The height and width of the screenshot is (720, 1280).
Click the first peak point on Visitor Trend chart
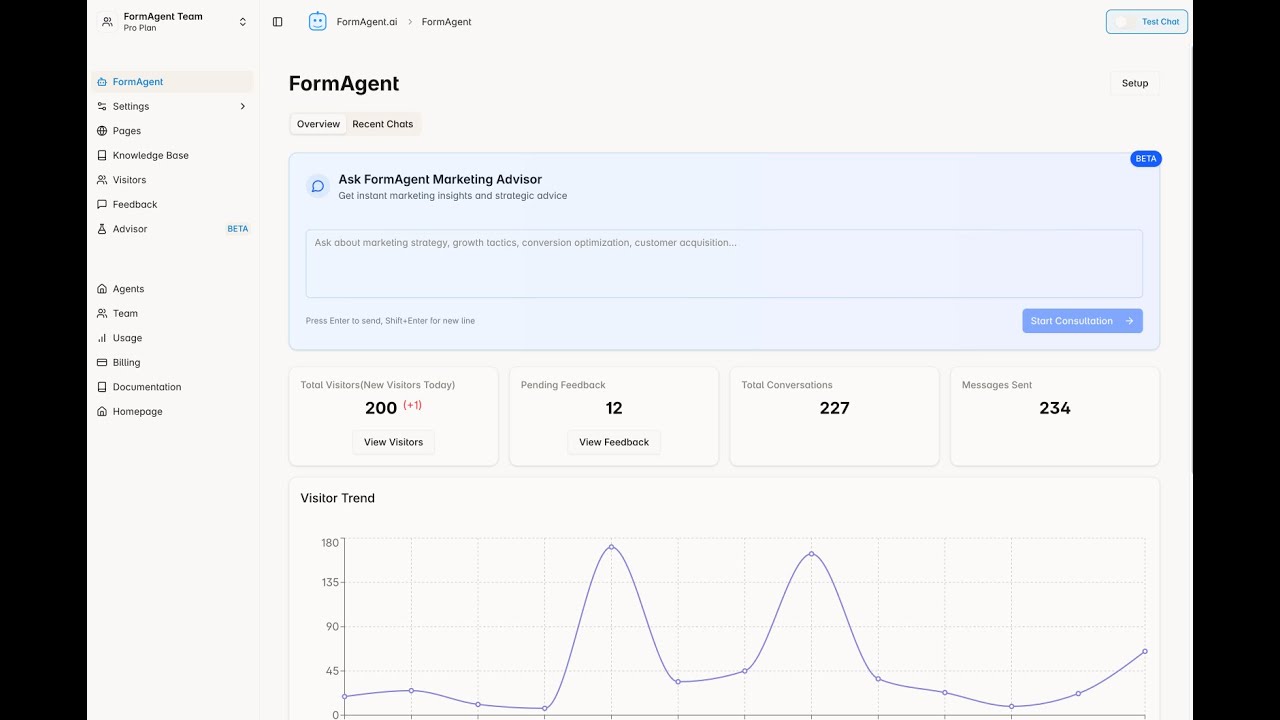pyautogui.click(x=611, y=547)
